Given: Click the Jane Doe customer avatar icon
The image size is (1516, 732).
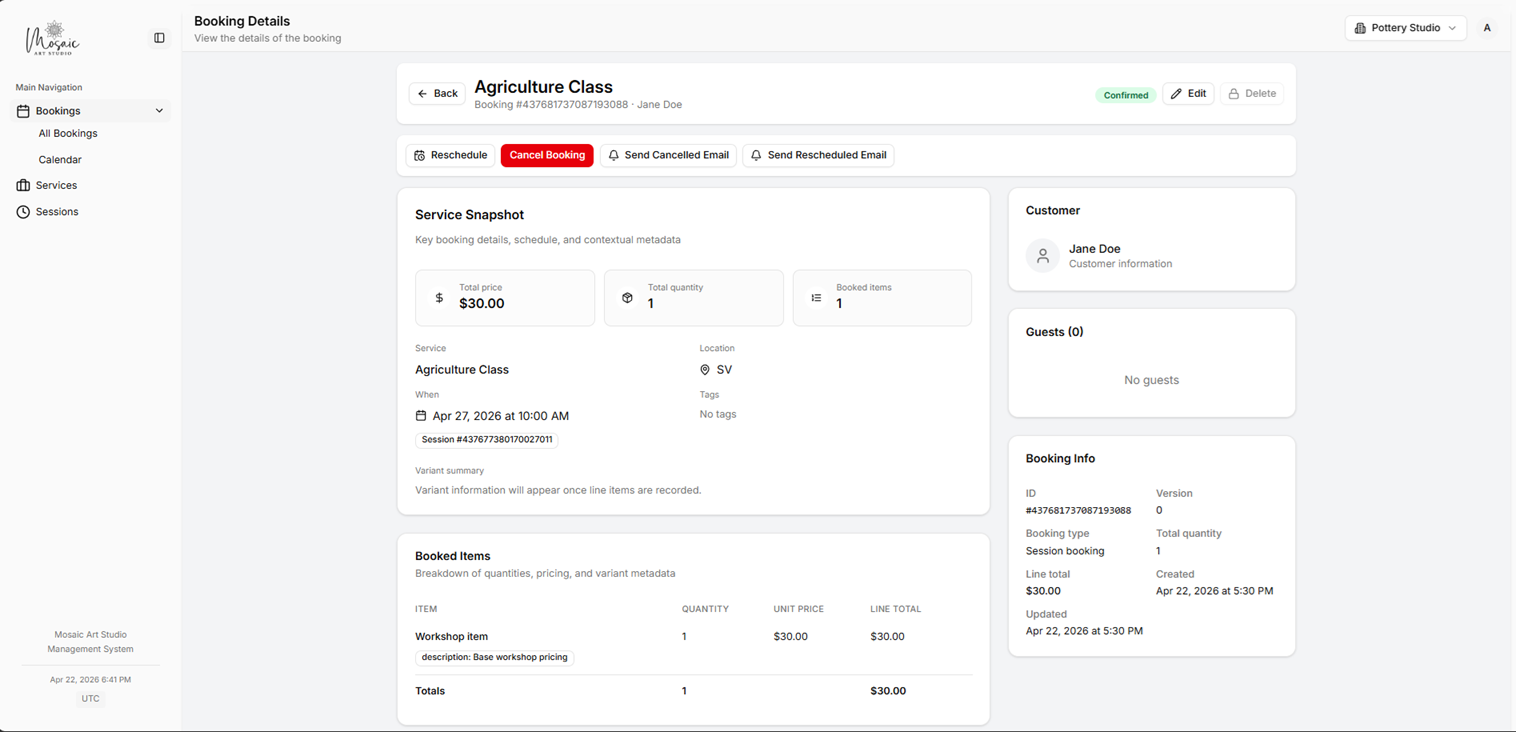Looking at the screenshot, I should click(1042, 256).
